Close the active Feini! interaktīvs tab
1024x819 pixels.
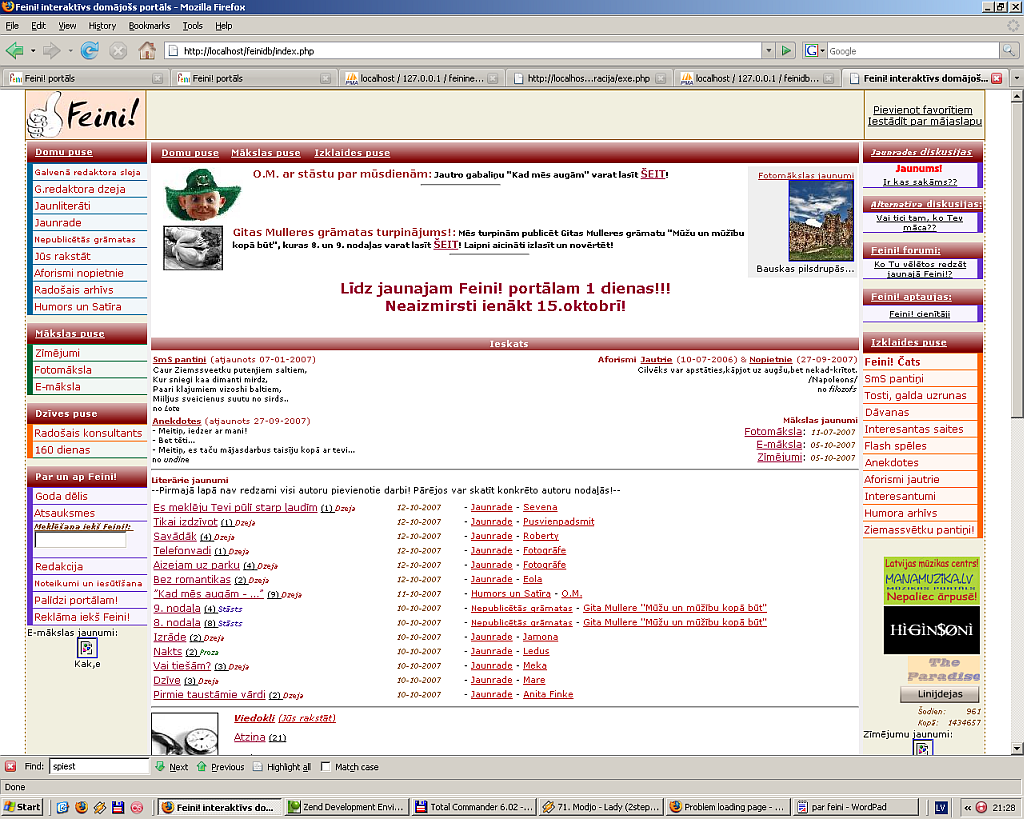point(997,78)
